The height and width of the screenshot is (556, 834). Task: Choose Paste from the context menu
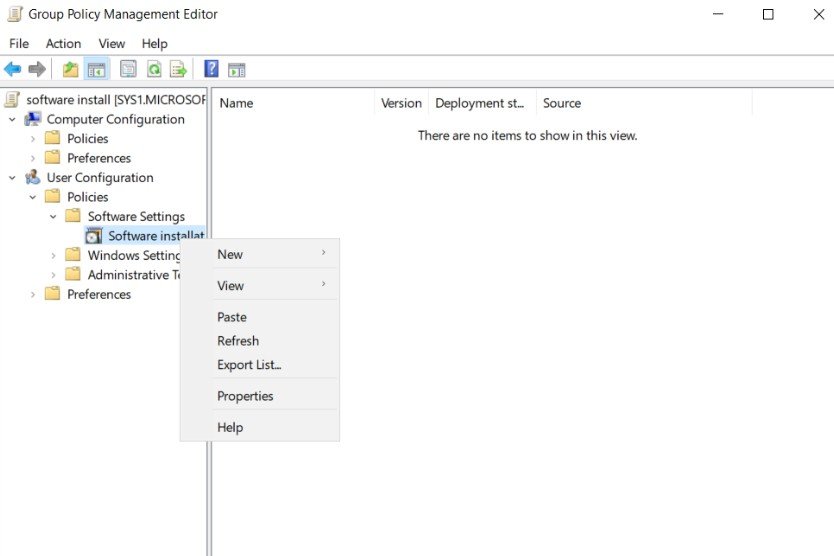[x=260, y=317]
